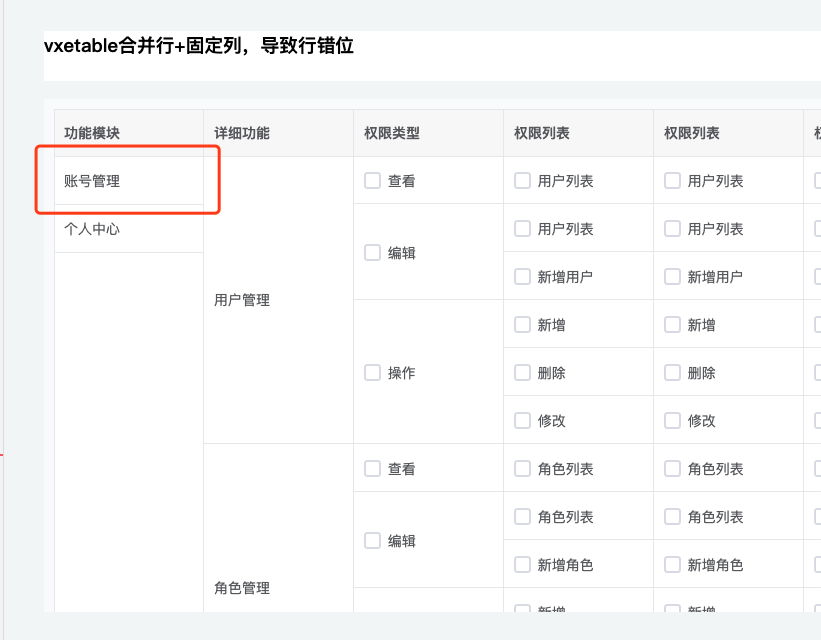Tick 新增用户 in second 权限列表 column
The image size is (821, 640).
tap(672, 277)
